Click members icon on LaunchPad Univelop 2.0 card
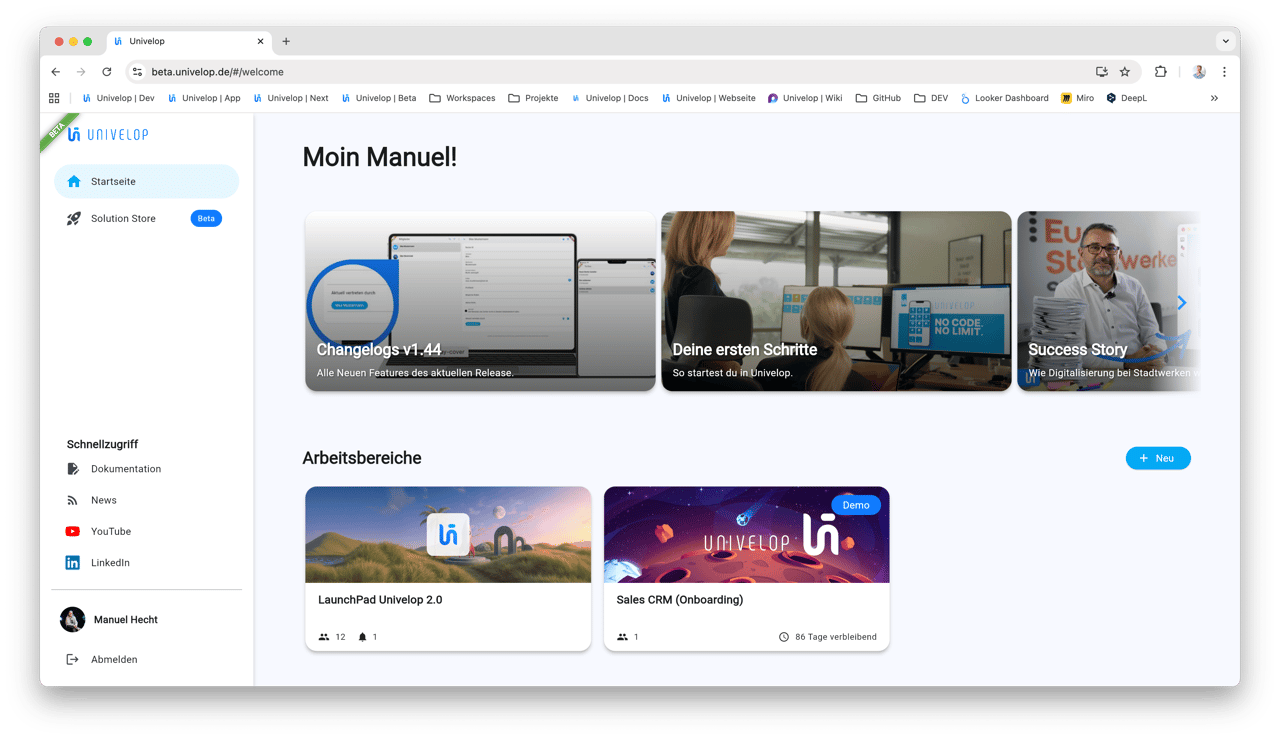Image resolution: width=1280 pixels, height=739 pixels. click(x=324, y=637)
